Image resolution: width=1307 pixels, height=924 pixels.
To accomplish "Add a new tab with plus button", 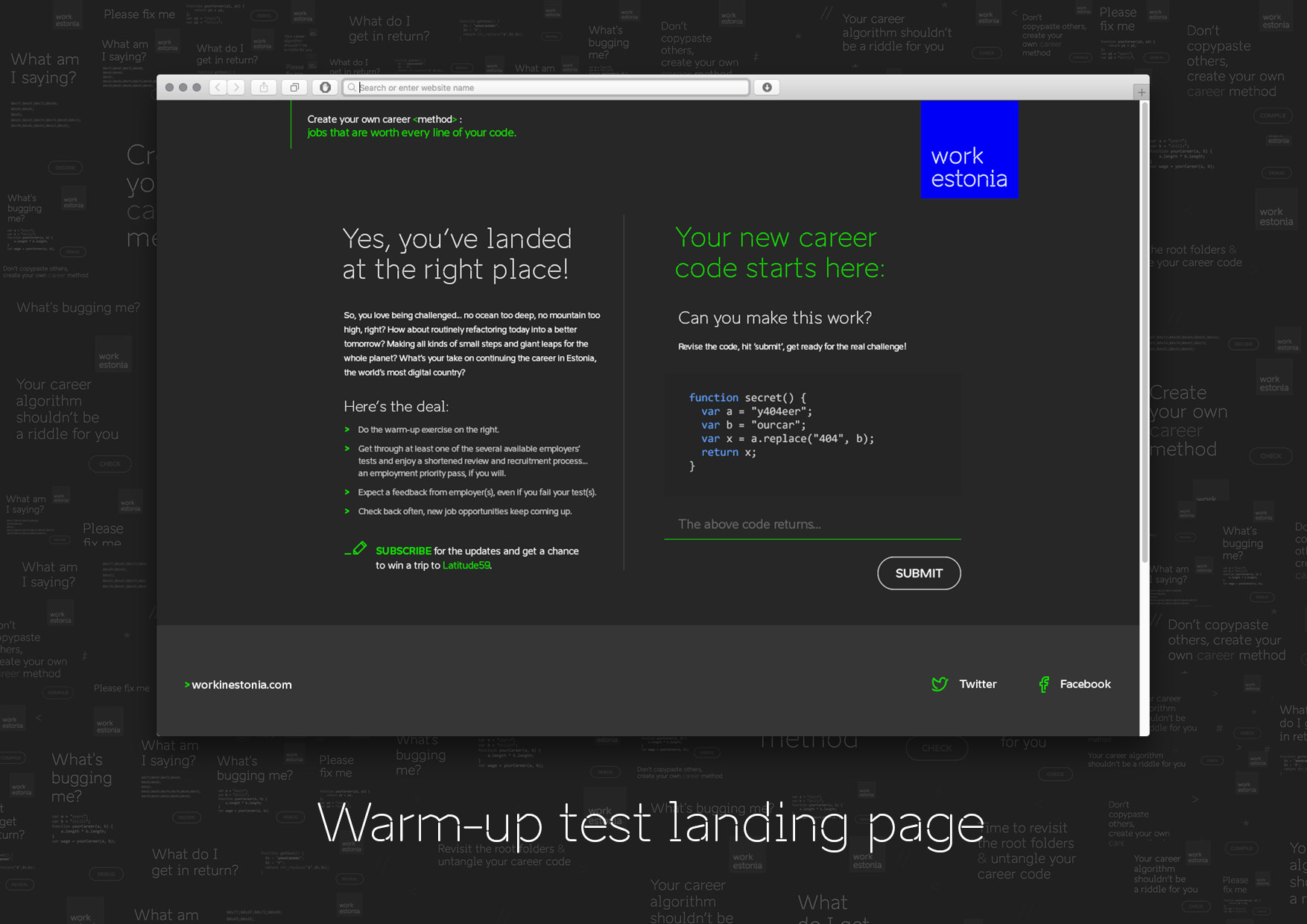I will (x=1141, y=92).
